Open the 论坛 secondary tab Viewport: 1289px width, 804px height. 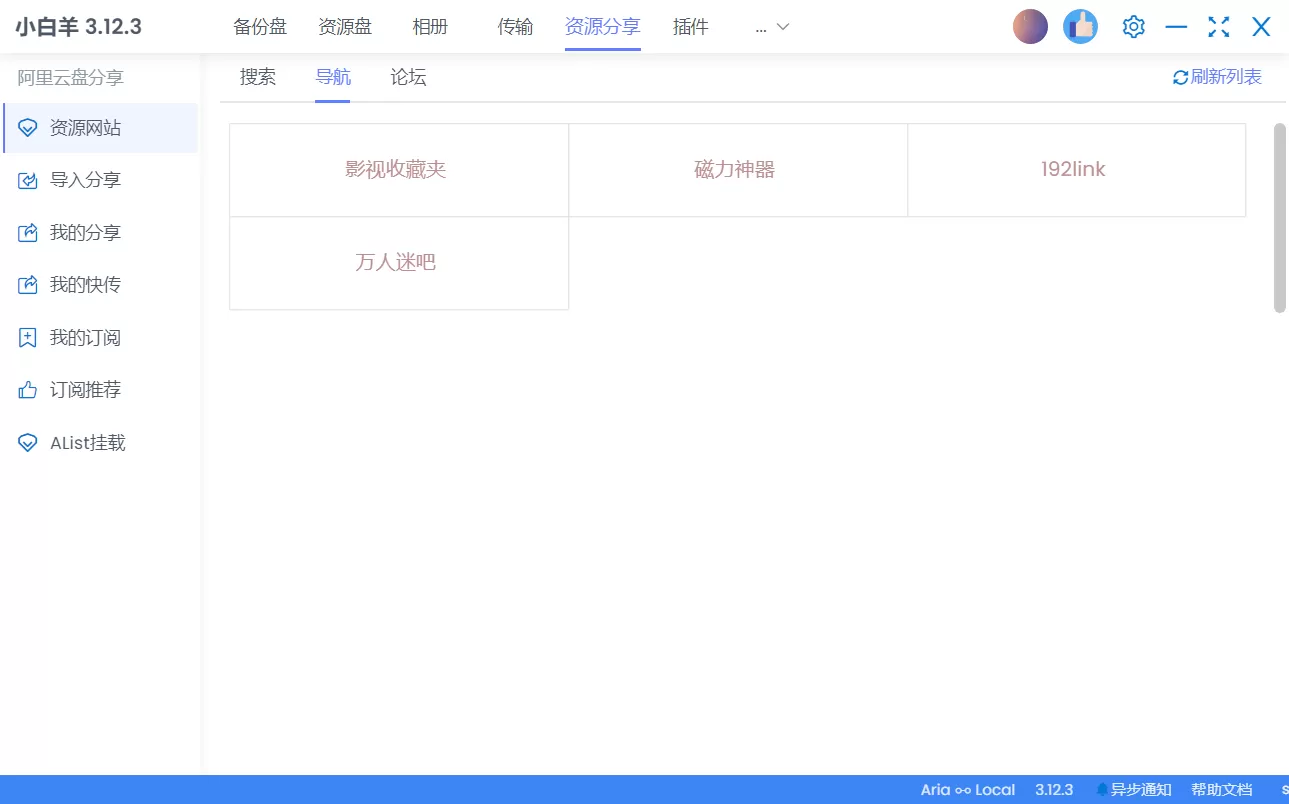[x=407, y=77]
